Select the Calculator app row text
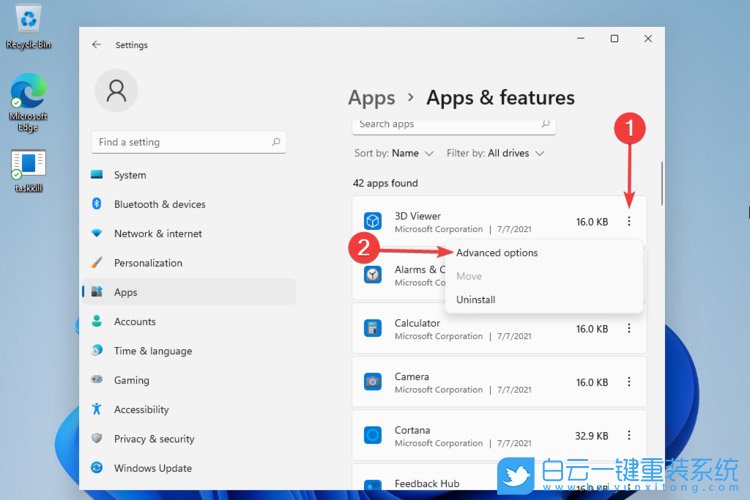The height and width of the screenshot is (500, 750). click(417, 323)
